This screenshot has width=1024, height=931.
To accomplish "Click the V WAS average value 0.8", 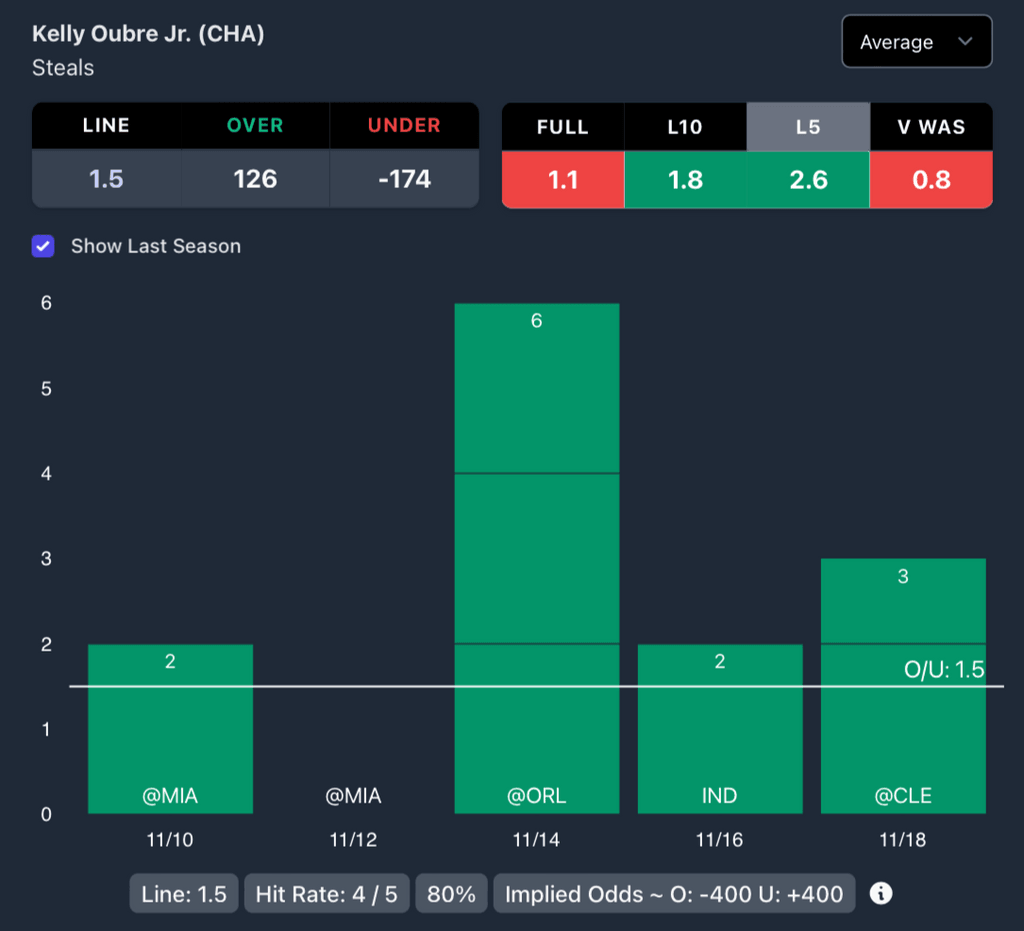I will [931, 180].
